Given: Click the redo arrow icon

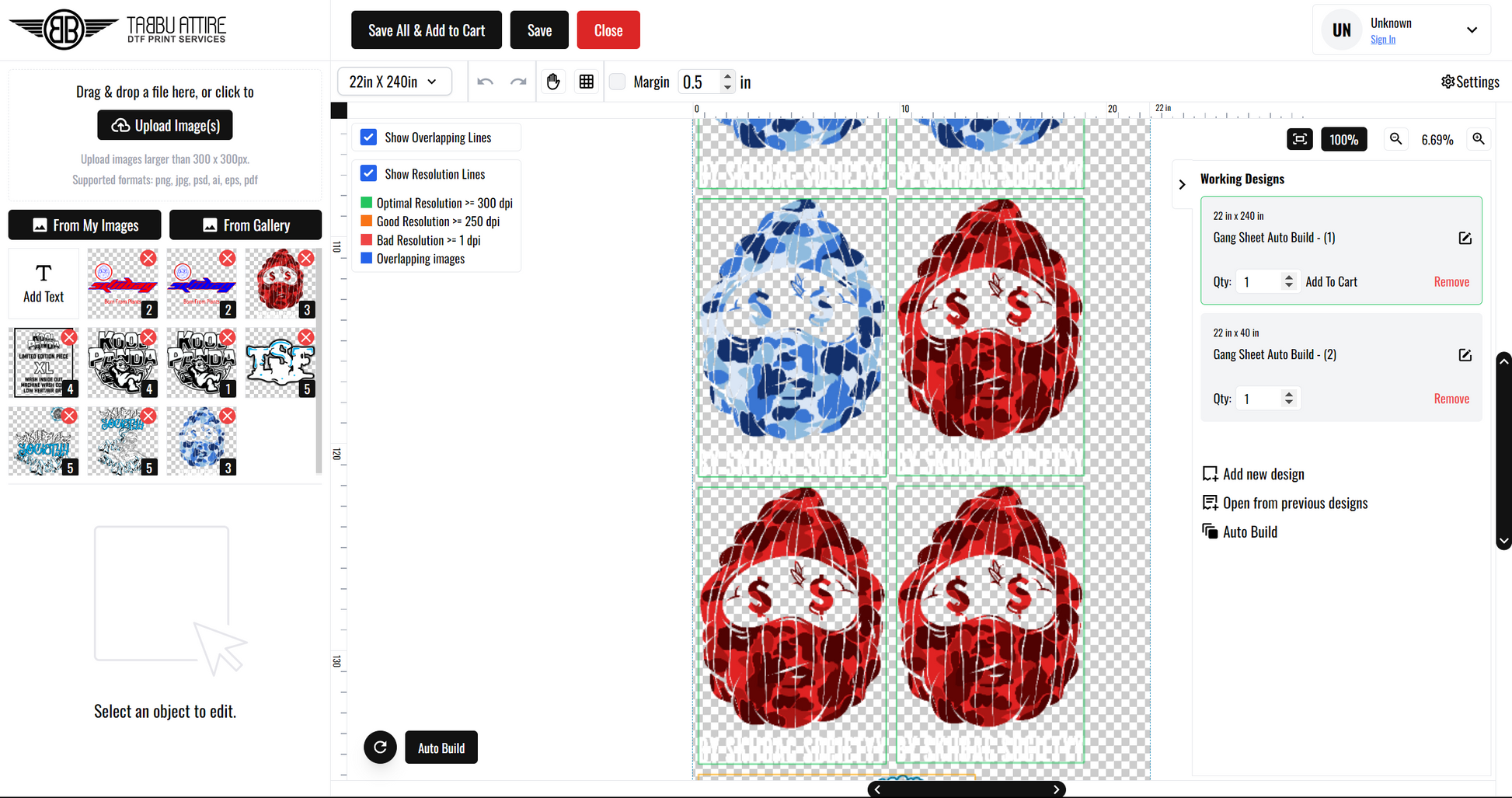Looking at the screenshot, I should pyautogui.click(x=518, y=82).
